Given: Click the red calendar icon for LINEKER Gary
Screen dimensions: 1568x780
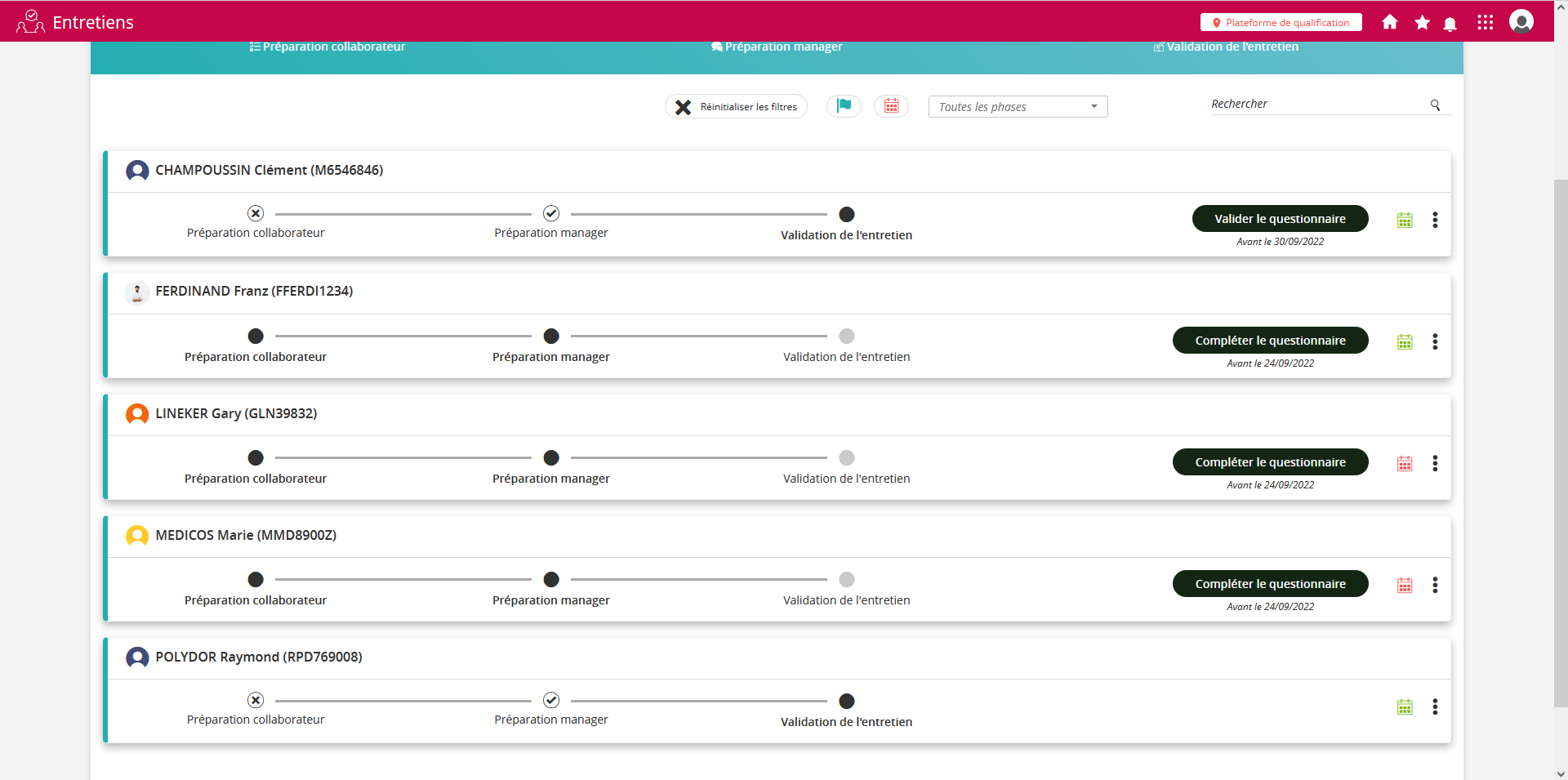Looking at the screenshot, I should [1404, 464].
